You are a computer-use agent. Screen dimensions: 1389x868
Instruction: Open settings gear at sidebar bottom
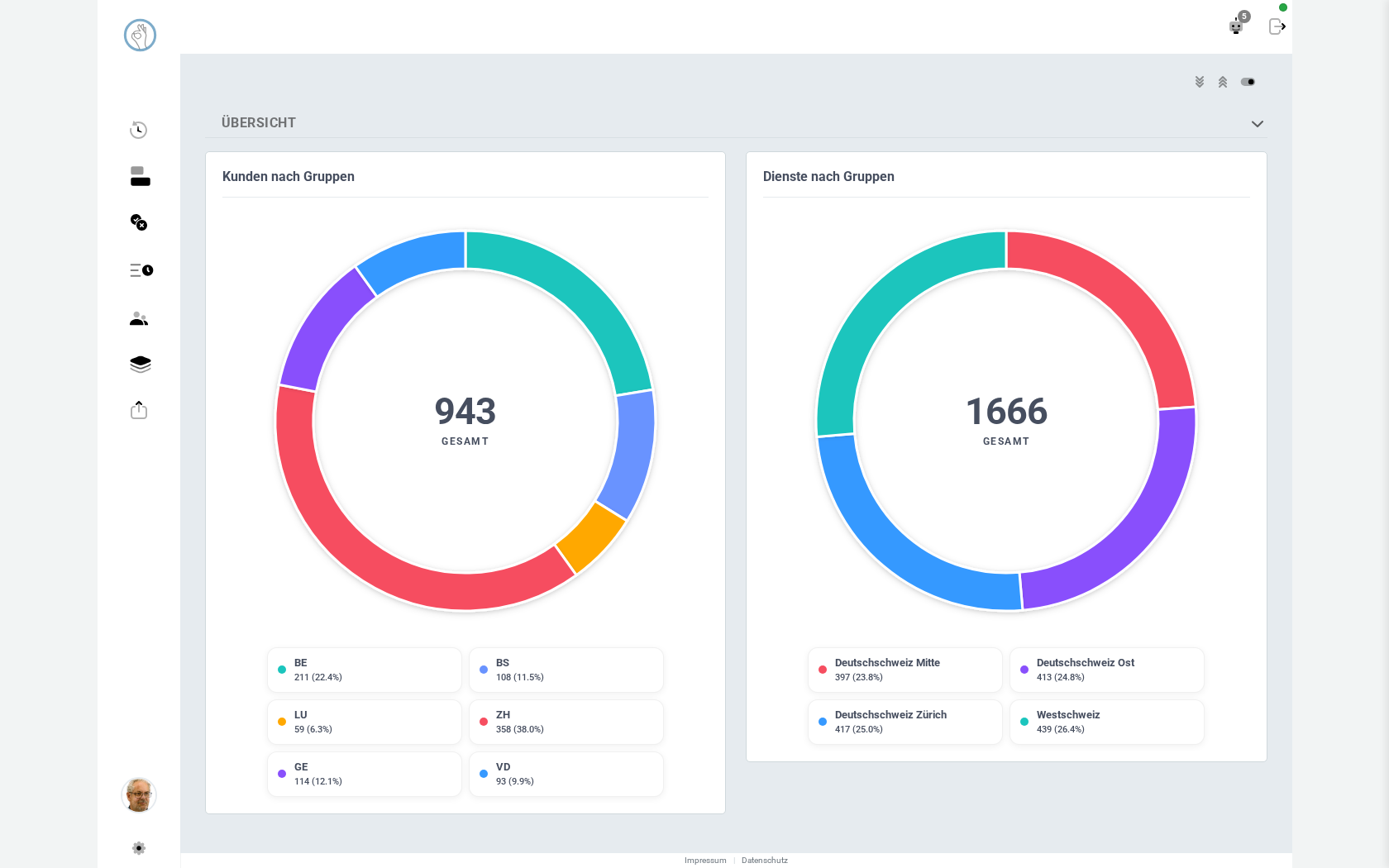coord(139,848)
